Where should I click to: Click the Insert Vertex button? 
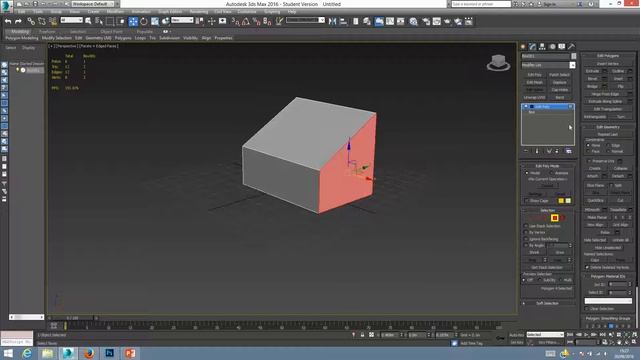(x=608, y=64)
